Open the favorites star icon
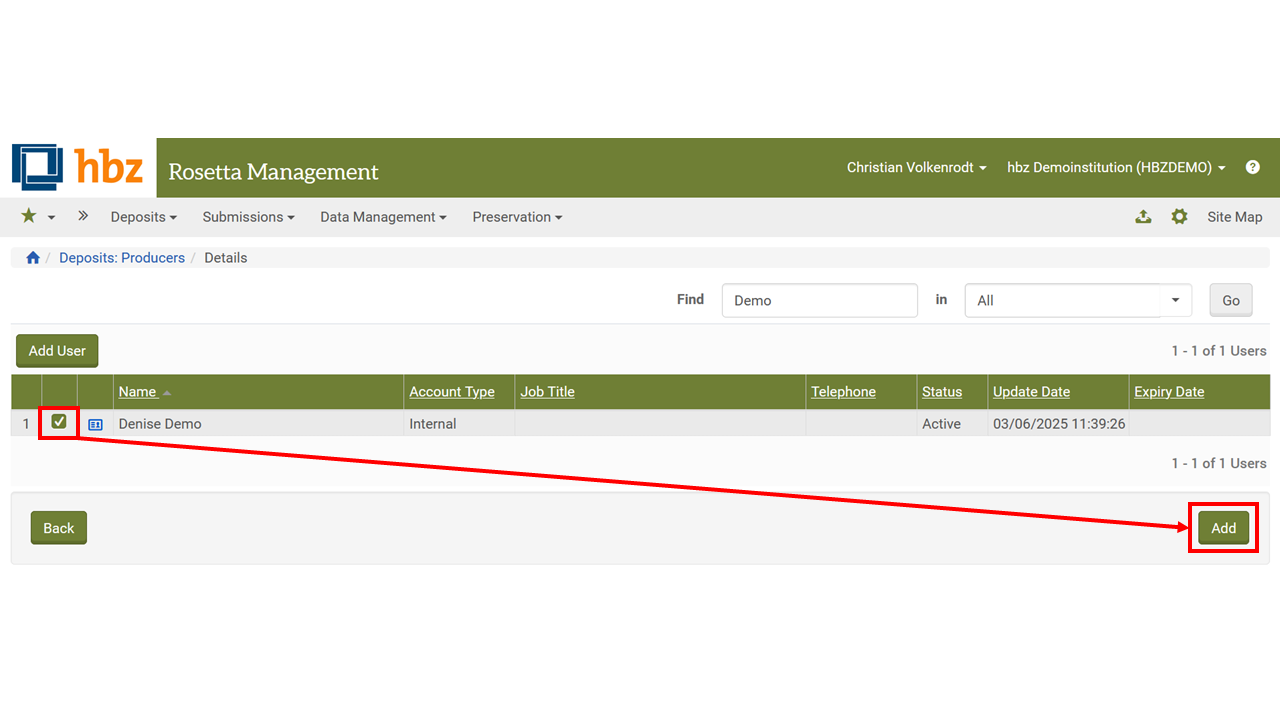 point(29,216)
